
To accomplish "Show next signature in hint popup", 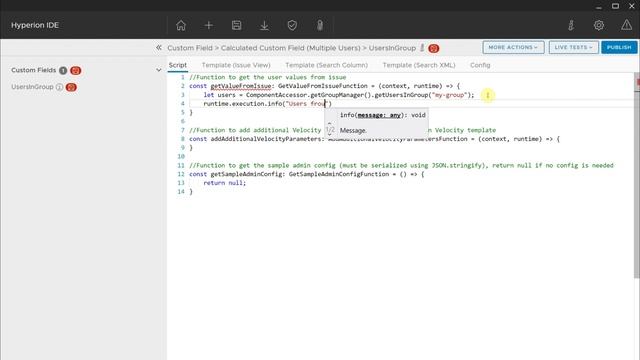I will pos(329,134).
